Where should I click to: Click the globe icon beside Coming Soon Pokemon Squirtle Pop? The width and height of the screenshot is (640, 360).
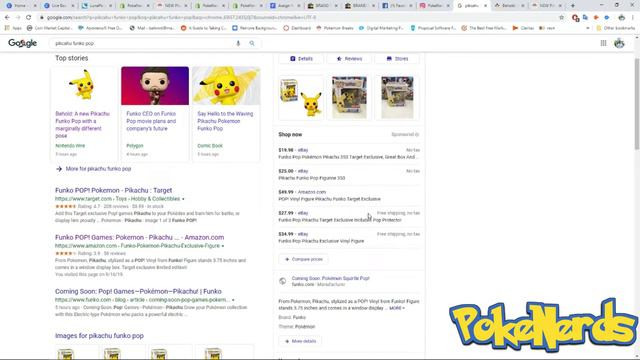point(282,281)
